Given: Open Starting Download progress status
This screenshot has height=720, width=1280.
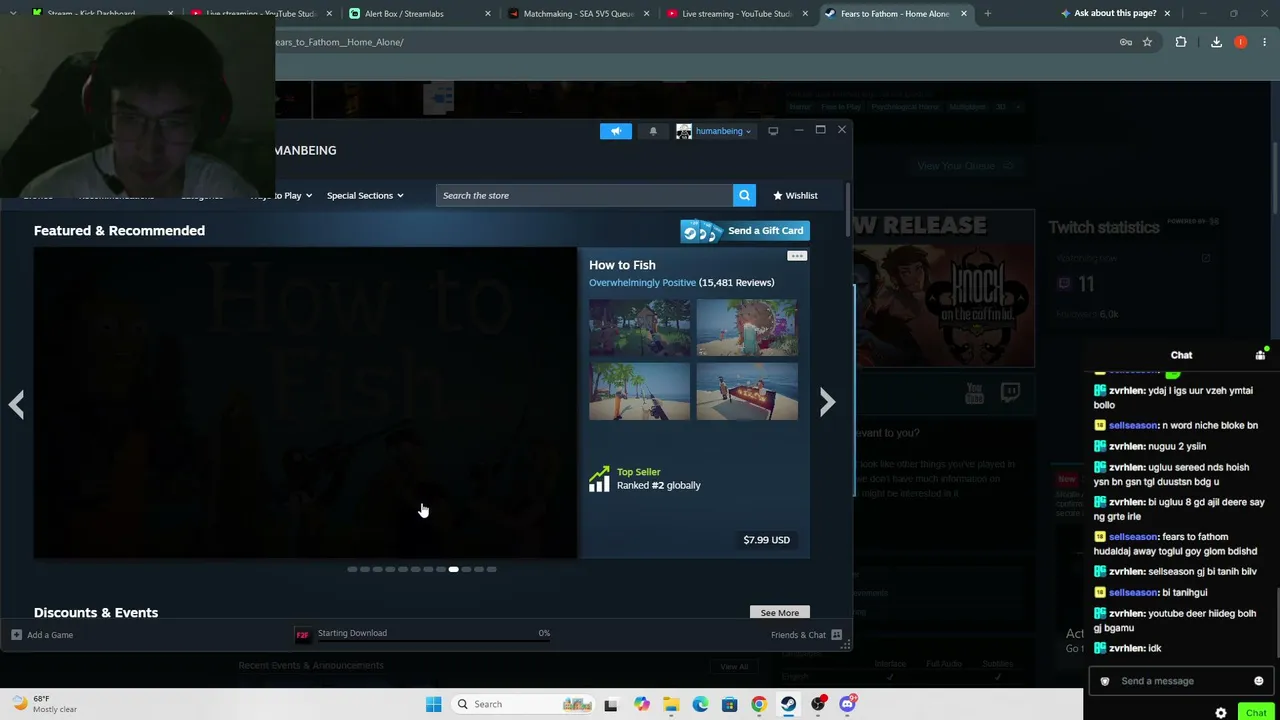Looking at the screenshot, I should [x=423, y=634].
